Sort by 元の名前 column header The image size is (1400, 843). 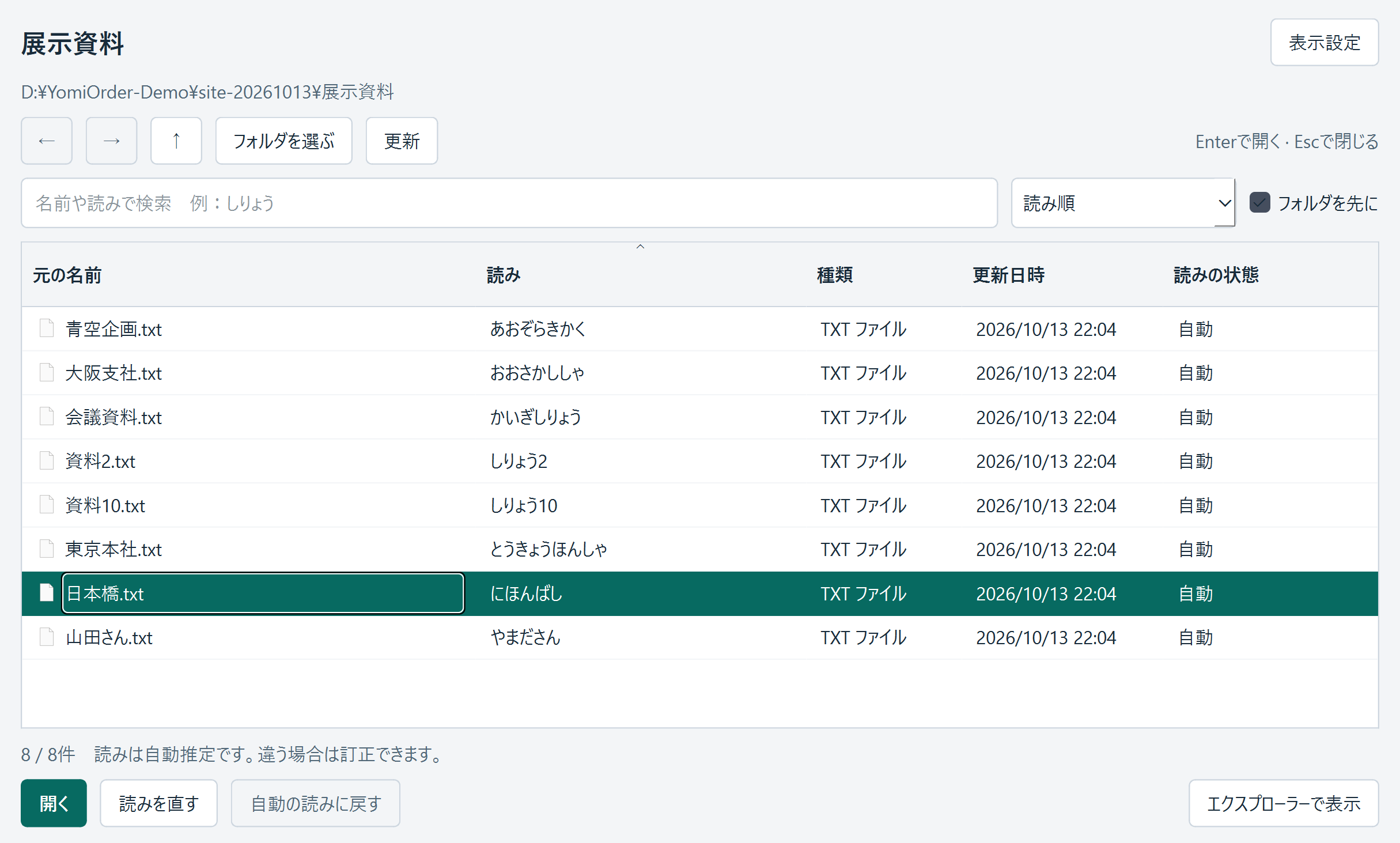67,275
